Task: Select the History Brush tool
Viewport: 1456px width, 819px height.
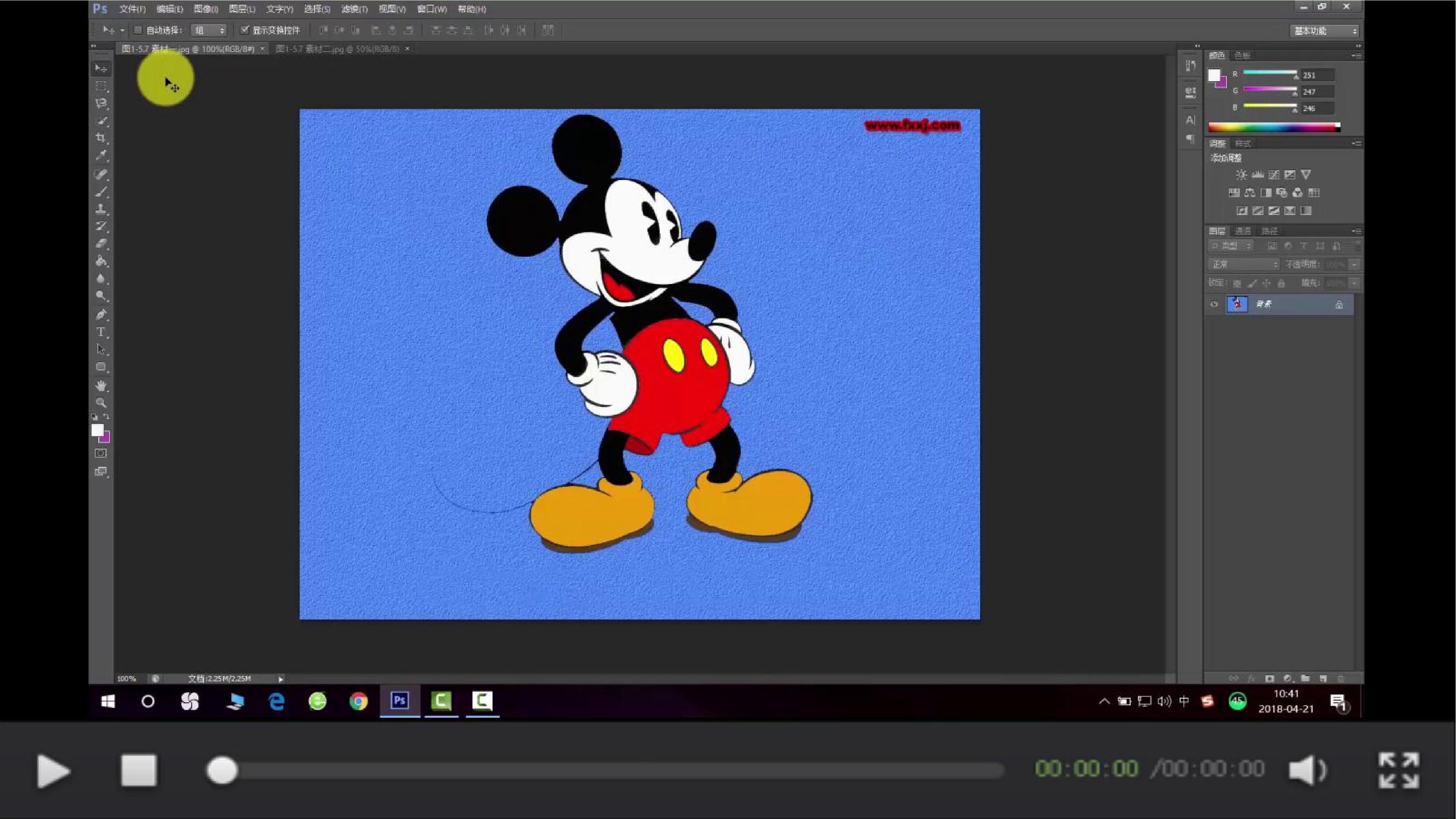Action: [101, 227]
